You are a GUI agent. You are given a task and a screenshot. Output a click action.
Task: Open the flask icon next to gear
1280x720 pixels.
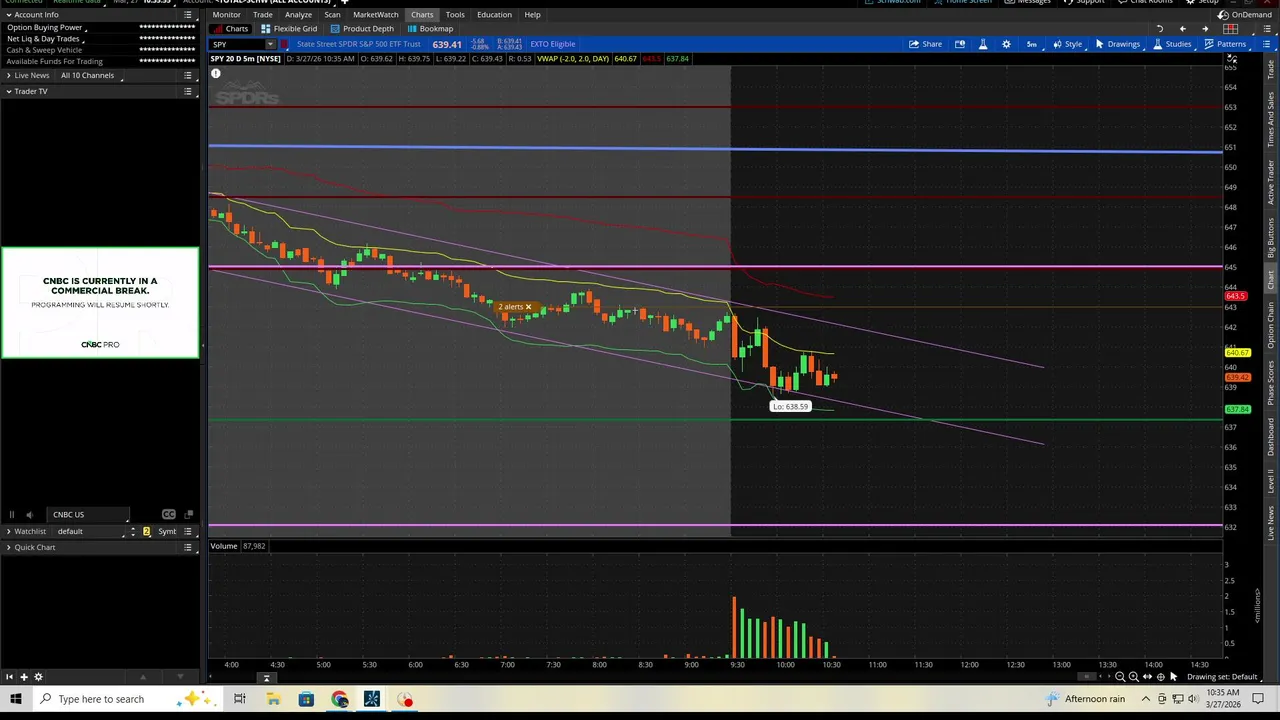click(x=983, y=44)
